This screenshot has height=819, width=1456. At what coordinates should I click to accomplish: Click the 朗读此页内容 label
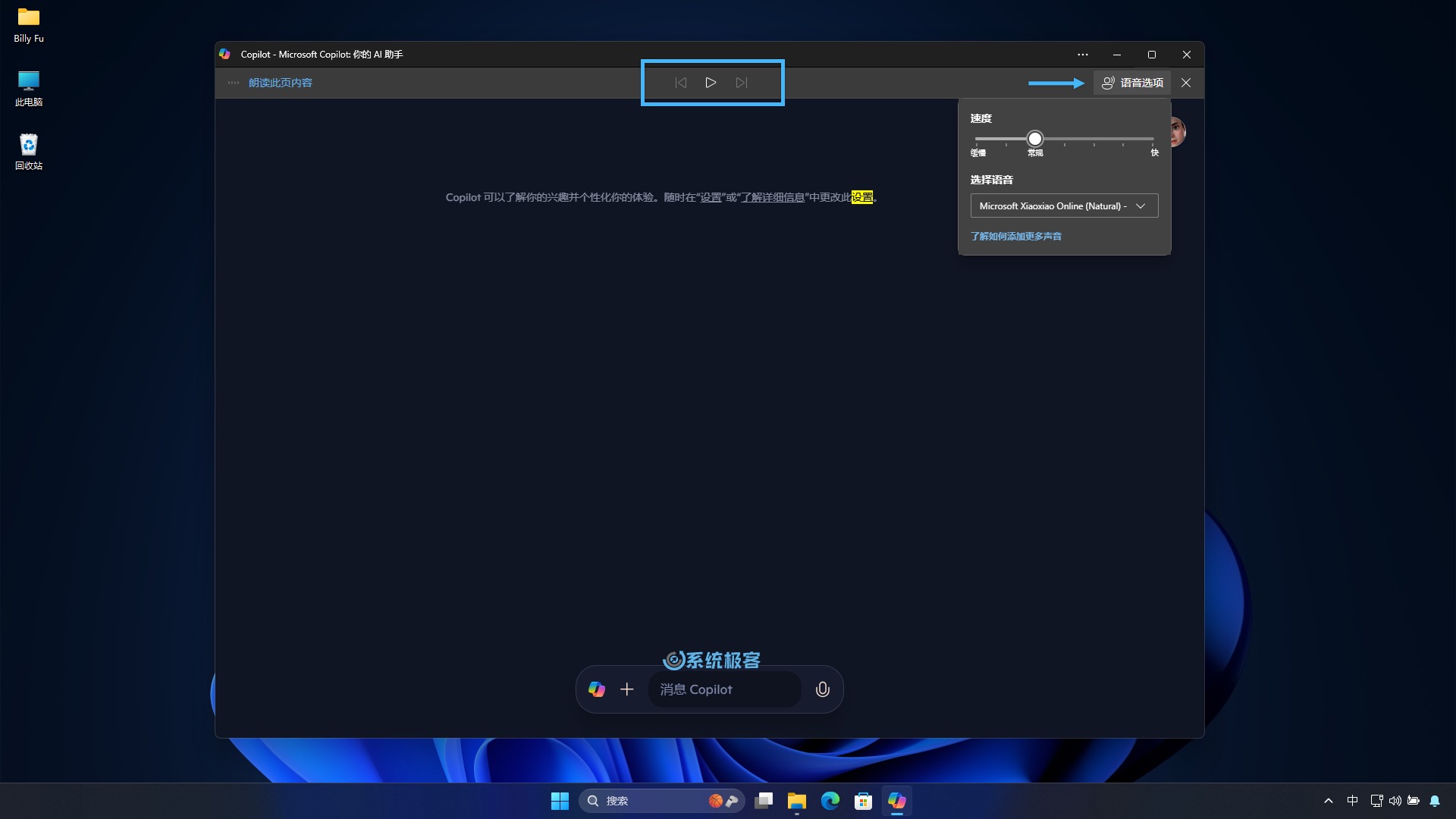point(281,83)
